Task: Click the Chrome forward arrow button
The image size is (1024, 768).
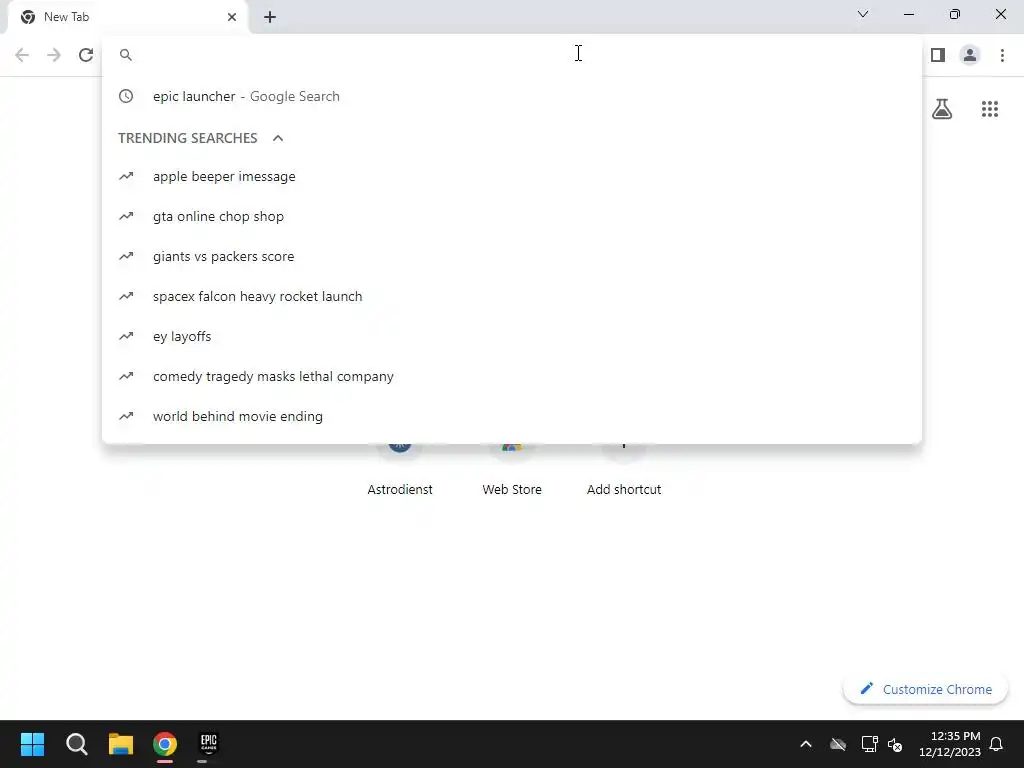Action: pos(54,55)
